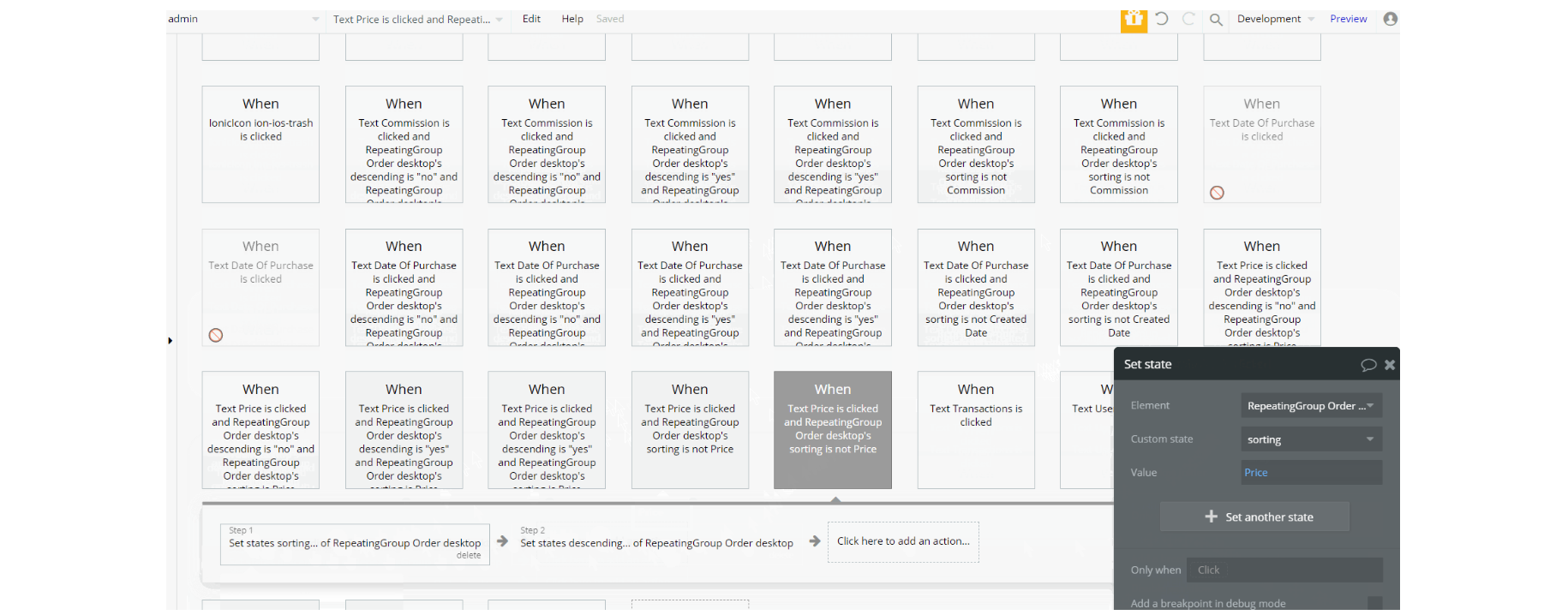Click the Click here to add an action box
This screenshot has height=615, width=1568.
pos(903,541)
